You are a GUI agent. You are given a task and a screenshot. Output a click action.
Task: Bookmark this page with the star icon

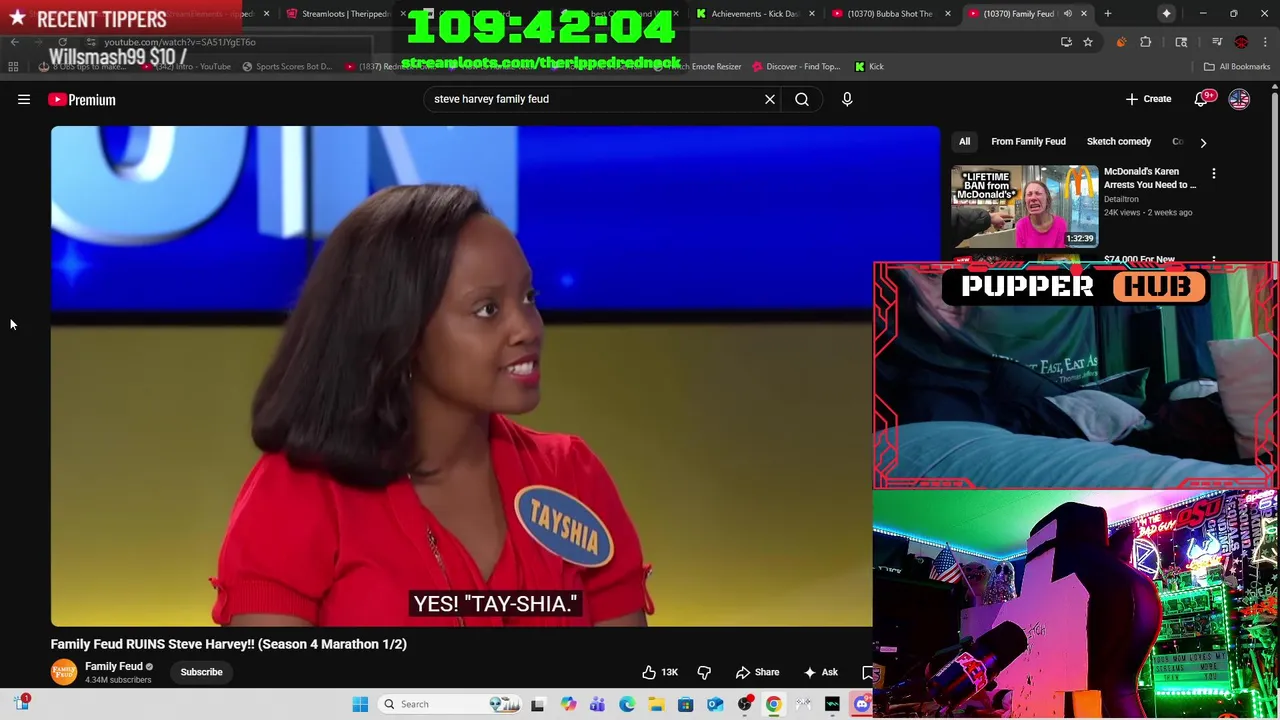click(1088, 42)
